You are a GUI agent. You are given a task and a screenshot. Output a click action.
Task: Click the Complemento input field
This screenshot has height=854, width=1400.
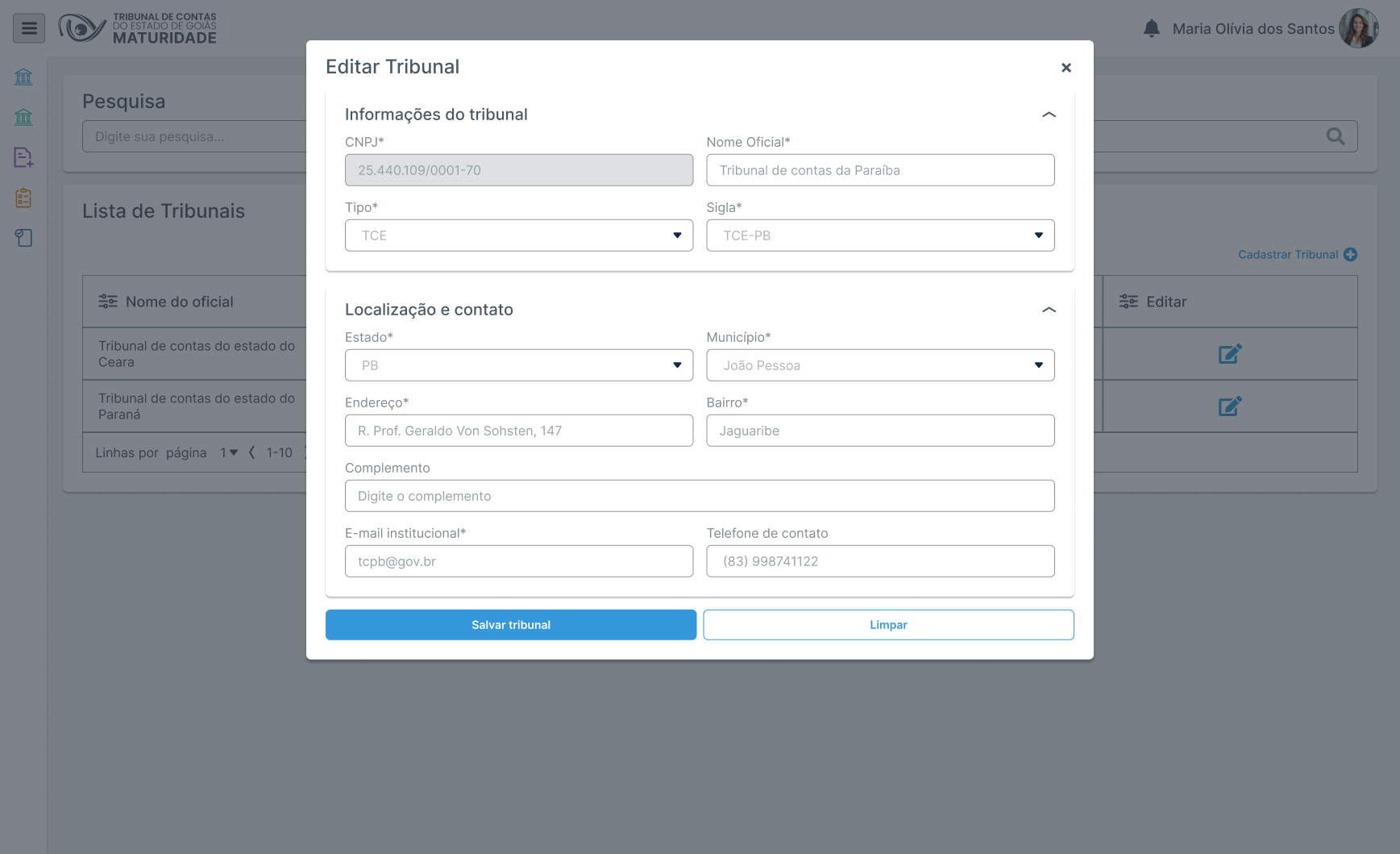pos(700,496)
